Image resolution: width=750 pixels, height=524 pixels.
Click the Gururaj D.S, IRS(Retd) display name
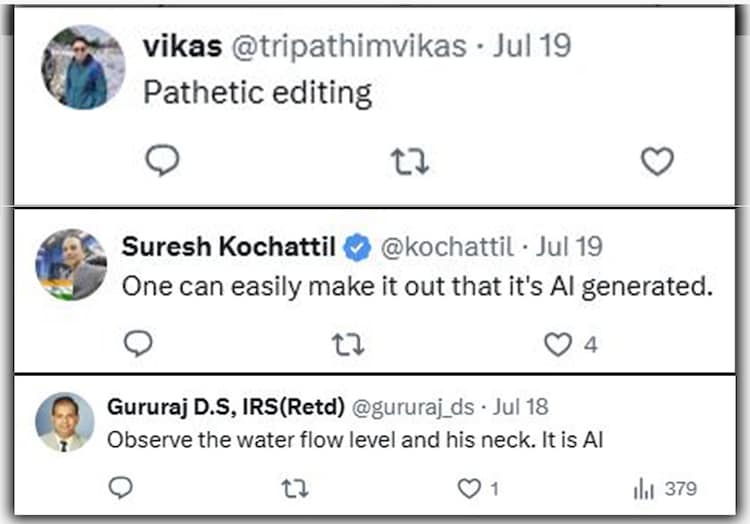tap(225, 408)
